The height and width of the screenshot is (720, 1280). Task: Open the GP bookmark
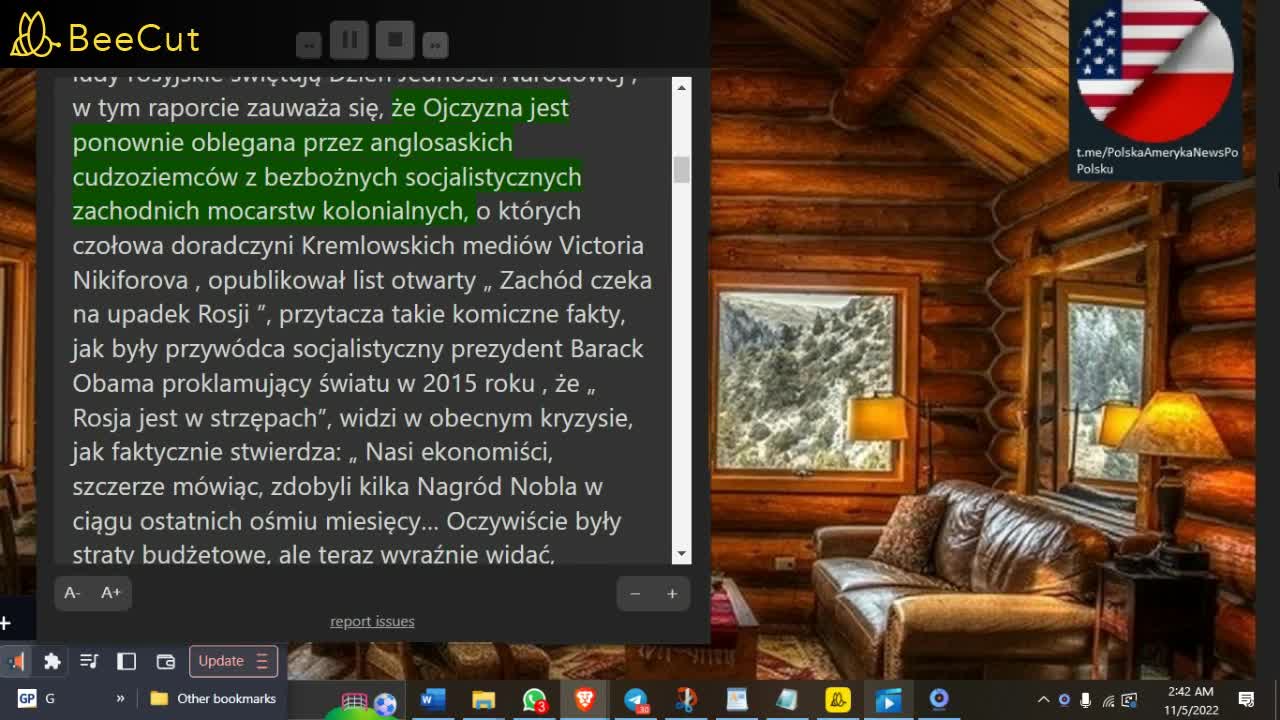pyautogui.click(x=36, y=699)
